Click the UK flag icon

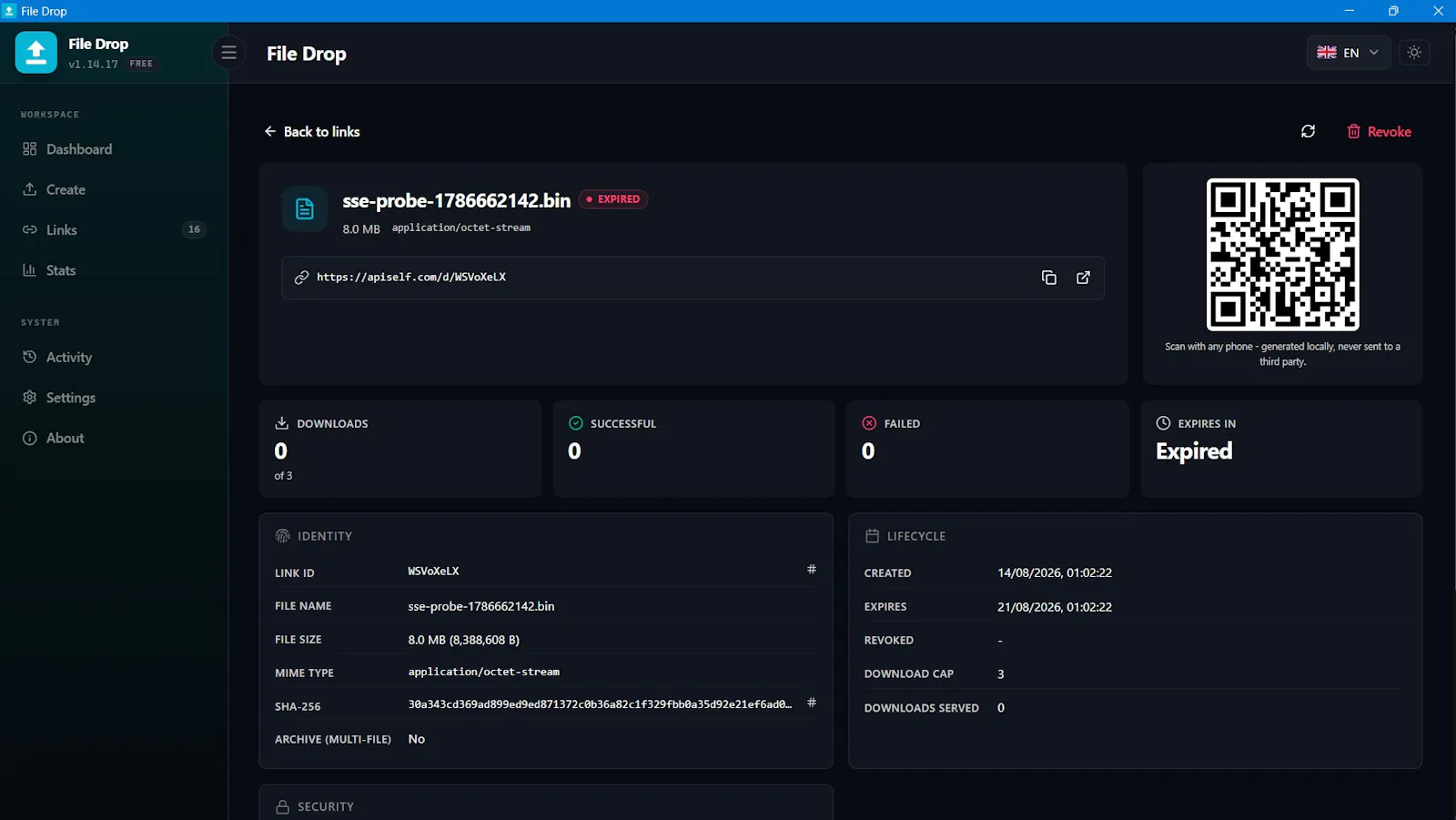click(x=1327, y=53)
